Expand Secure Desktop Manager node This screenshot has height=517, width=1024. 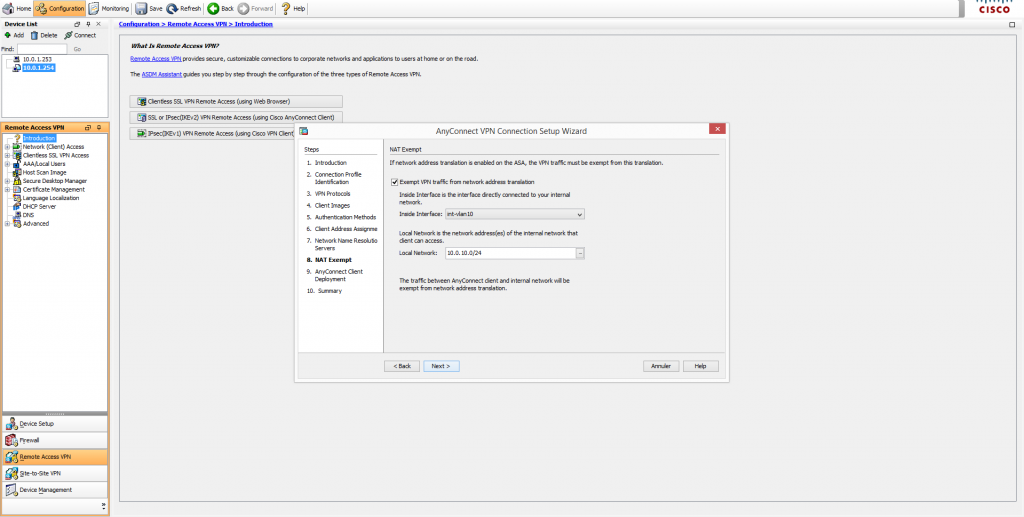7,181
